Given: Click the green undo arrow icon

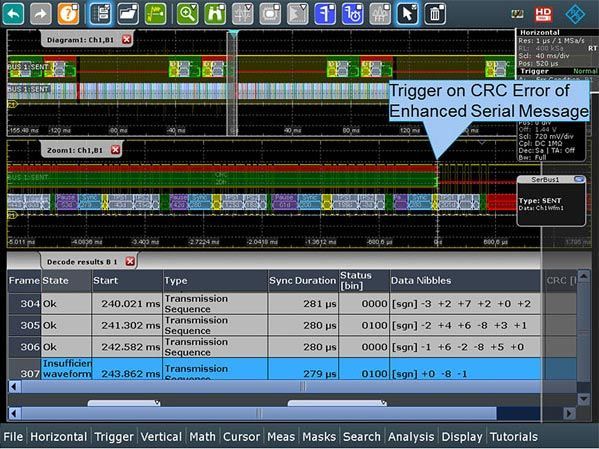Looking at the screenshot, I should 13,14.
